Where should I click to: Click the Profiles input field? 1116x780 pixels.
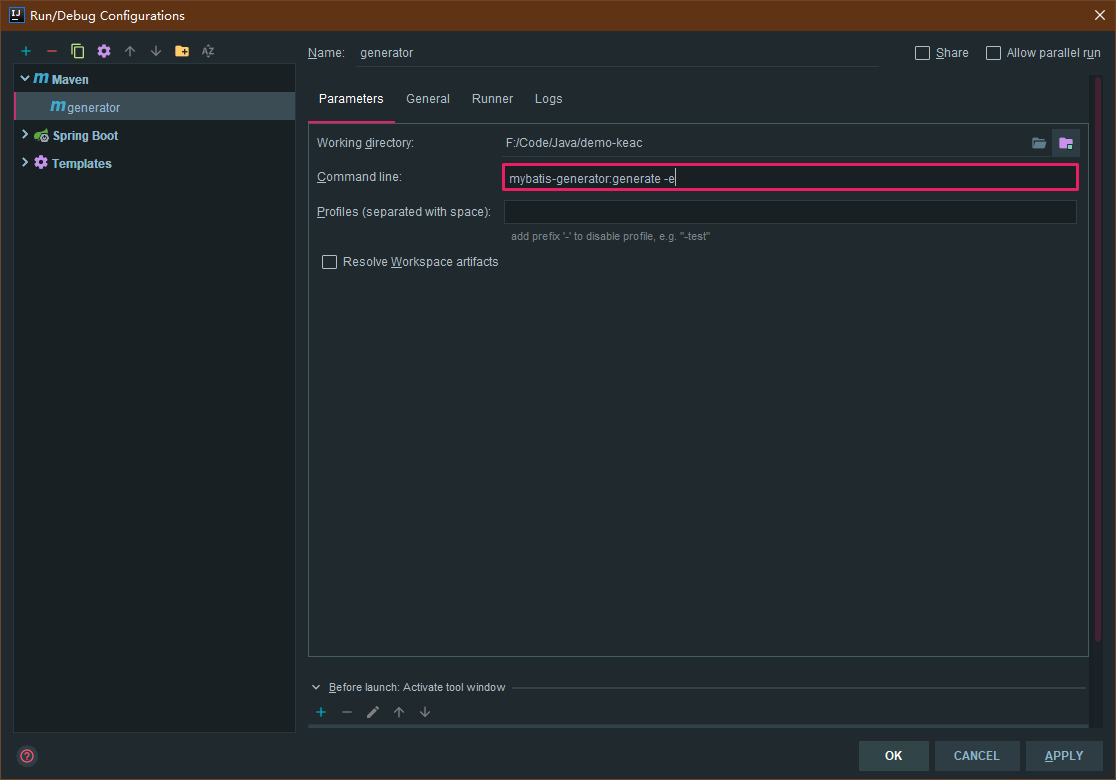point(790,212)
